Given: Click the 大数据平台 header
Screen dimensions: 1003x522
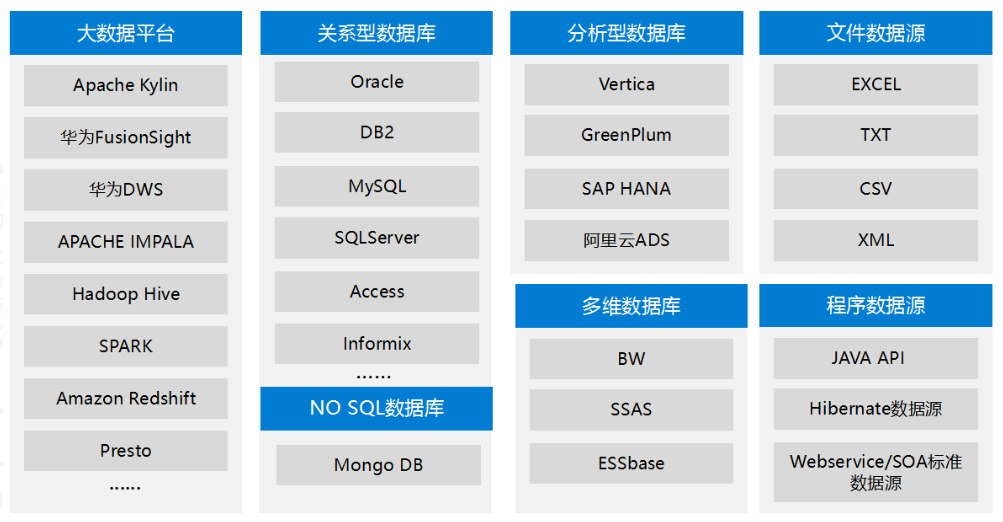Looking at the screenshot, I should tap(125, 33).
